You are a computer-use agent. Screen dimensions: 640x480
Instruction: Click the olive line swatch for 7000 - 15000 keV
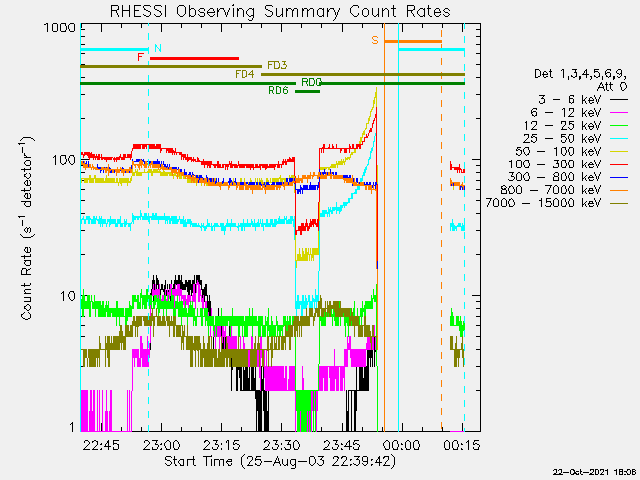pyautogui.click(x=619, y=203)
